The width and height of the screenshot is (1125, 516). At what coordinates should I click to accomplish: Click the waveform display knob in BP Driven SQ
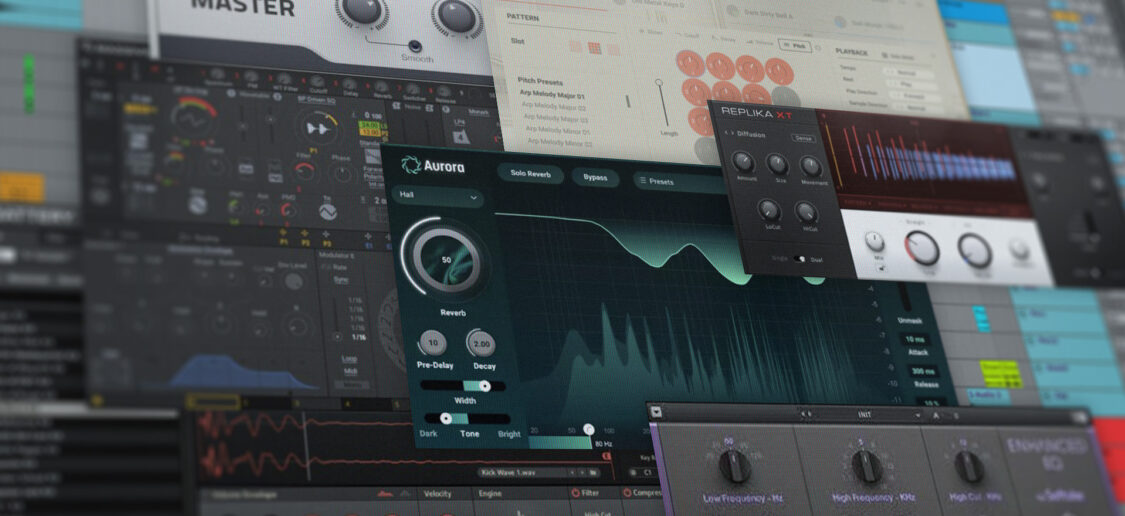(x=316, y=128)
